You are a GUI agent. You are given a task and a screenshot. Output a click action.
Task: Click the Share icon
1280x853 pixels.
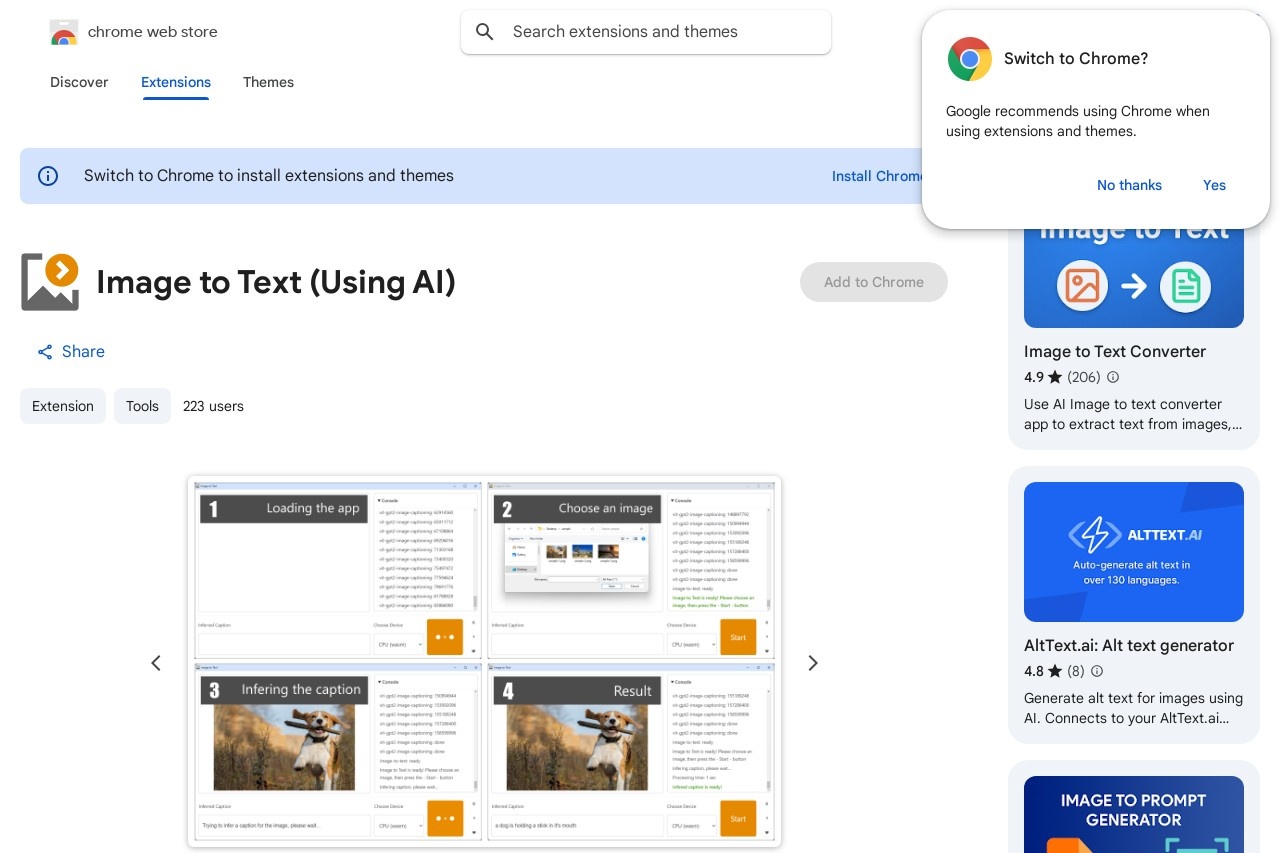coord(45,352)
